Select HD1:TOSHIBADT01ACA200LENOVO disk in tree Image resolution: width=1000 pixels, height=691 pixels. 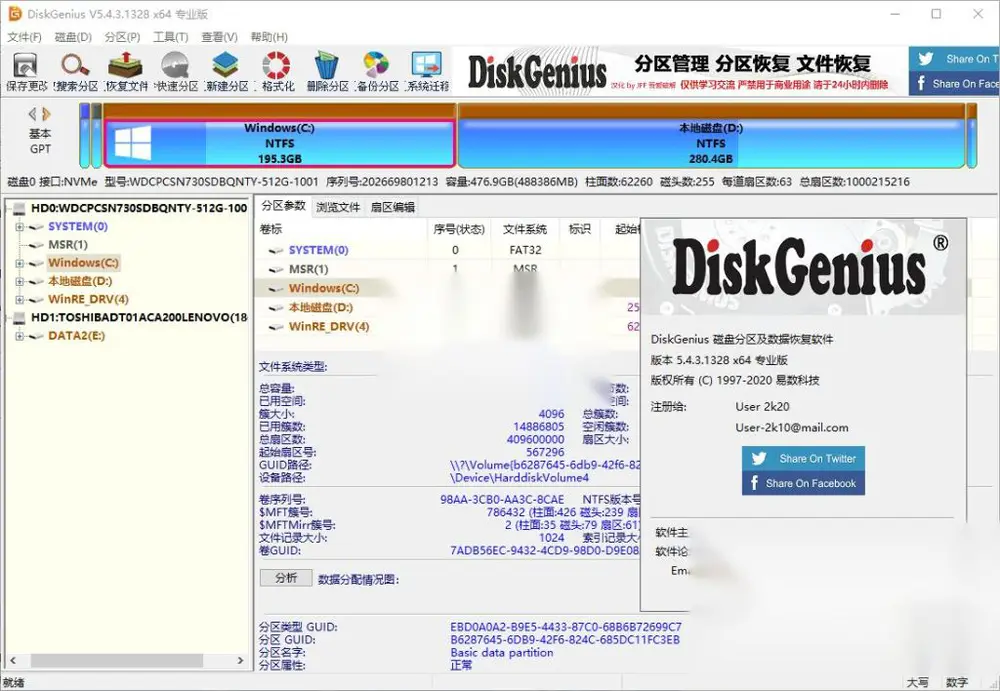coord(139,317)
